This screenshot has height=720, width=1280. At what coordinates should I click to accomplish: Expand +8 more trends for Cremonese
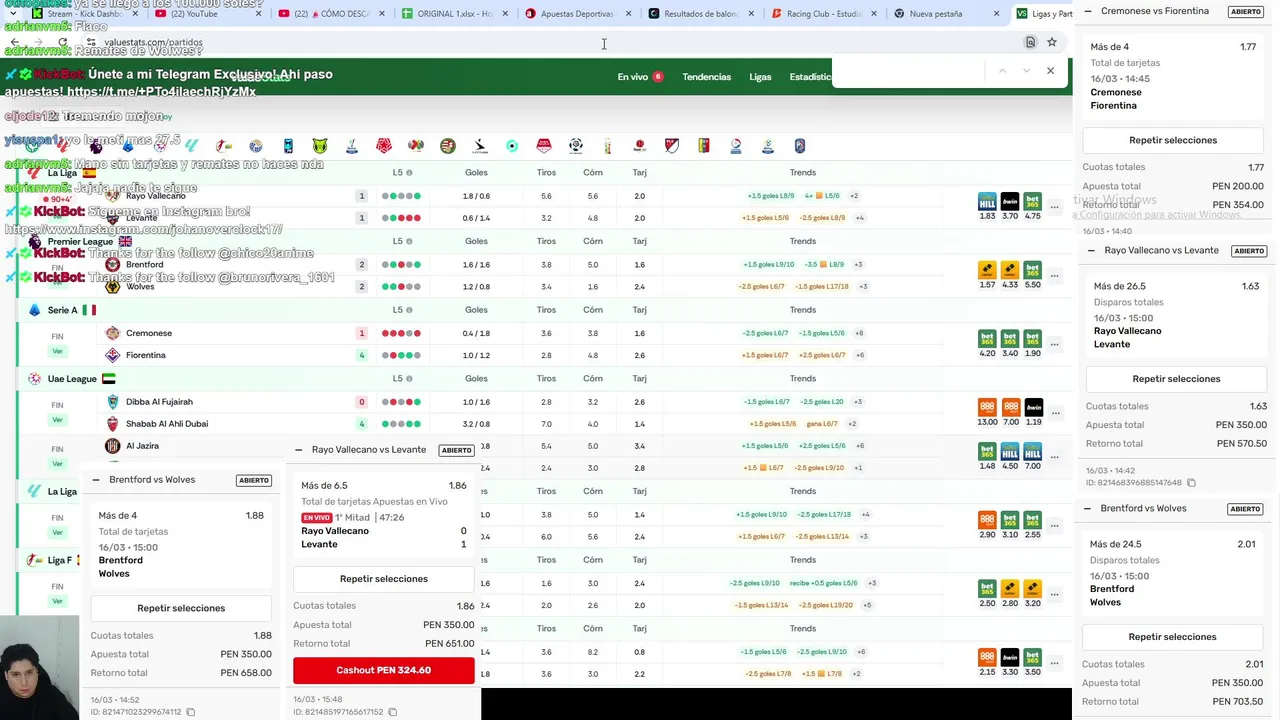coord(860,333)
